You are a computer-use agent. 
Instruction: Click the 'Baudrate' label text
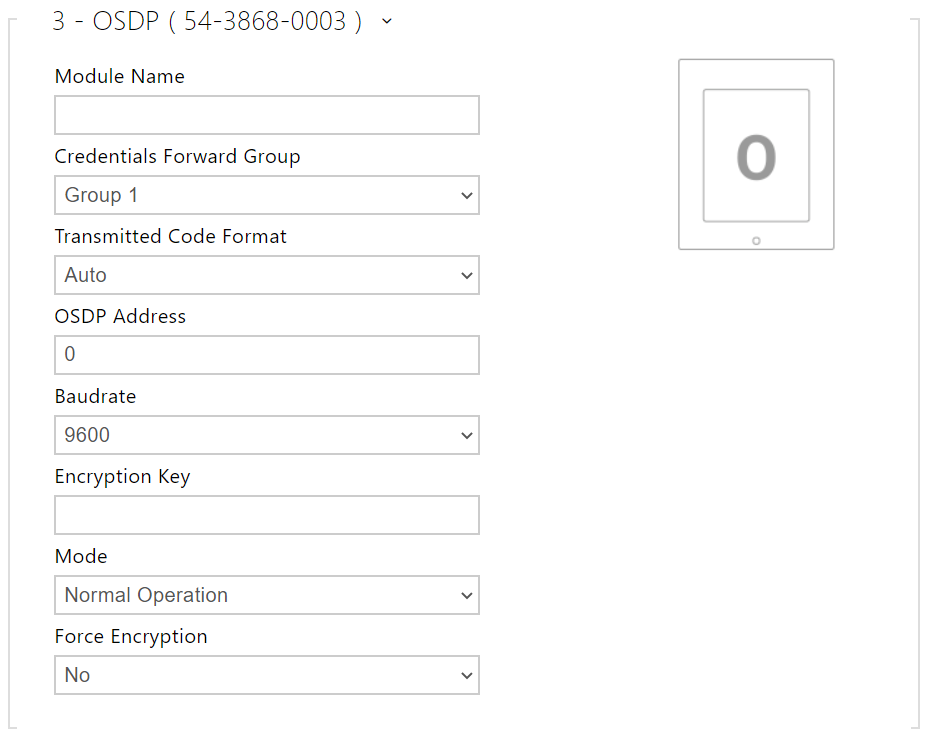pyautogui.click(x=95, y=397)
